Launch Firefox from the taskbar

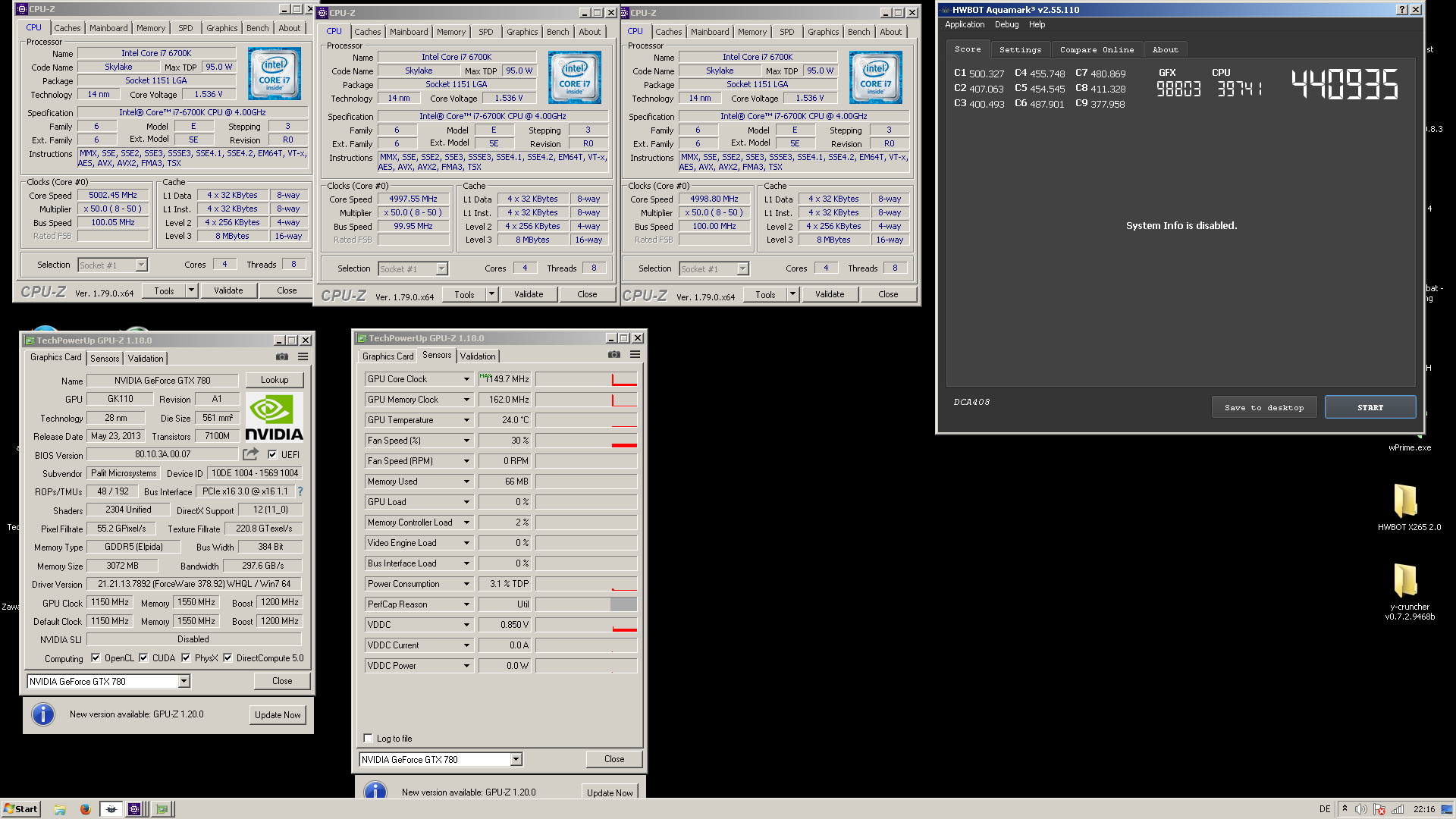point(85,809)
